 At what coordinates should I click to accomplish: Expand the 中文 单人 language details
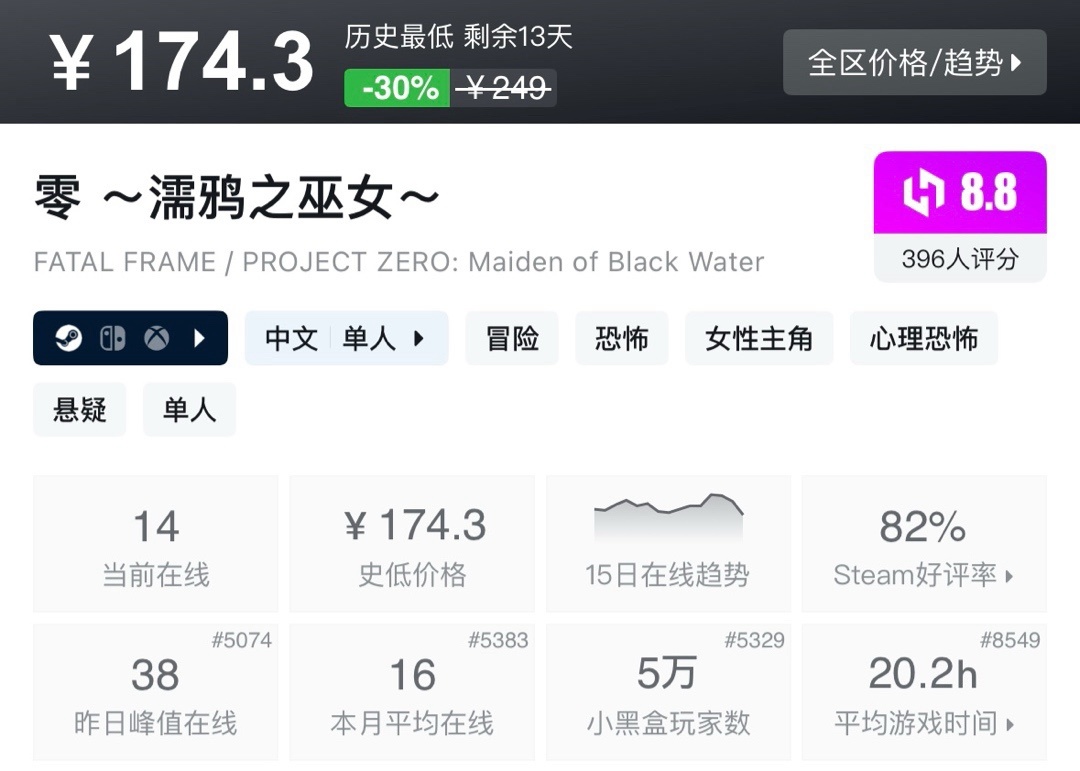346,339
